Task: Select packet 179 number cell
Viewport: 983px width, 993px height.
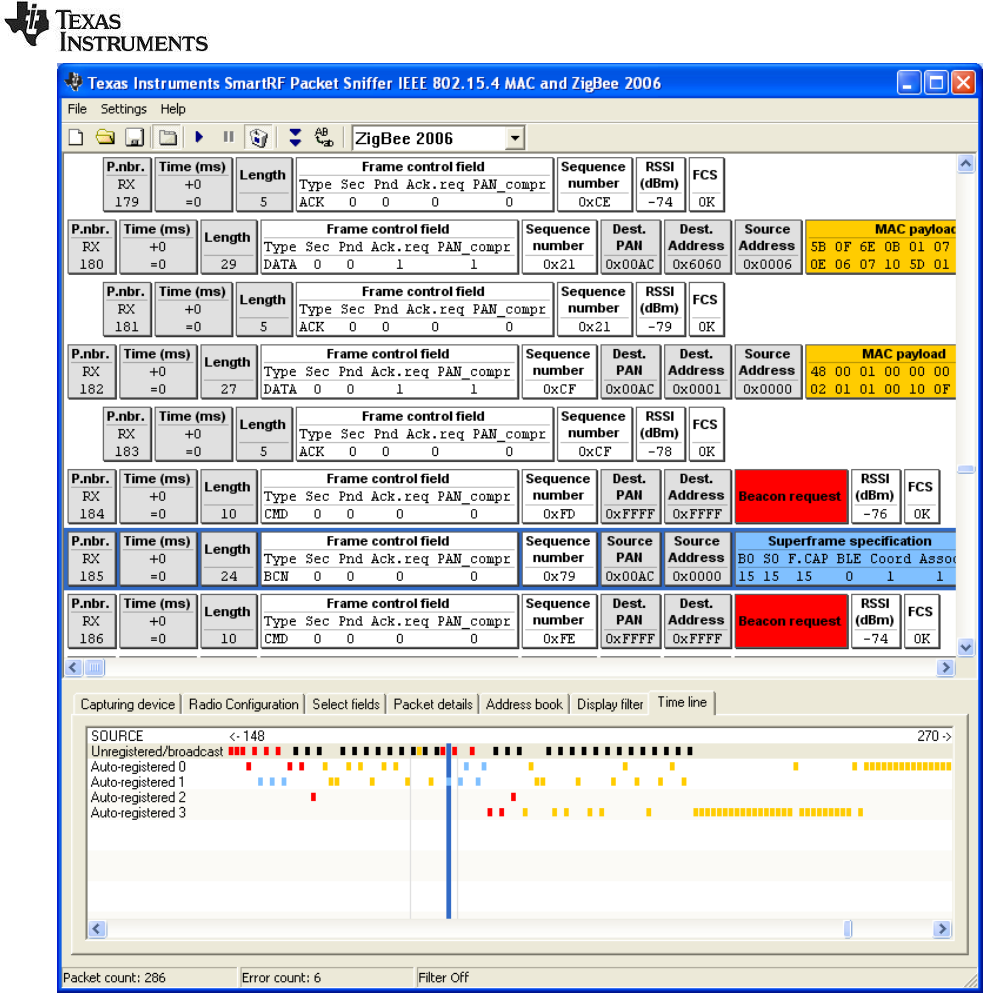Action: click(x=127, y=184)
